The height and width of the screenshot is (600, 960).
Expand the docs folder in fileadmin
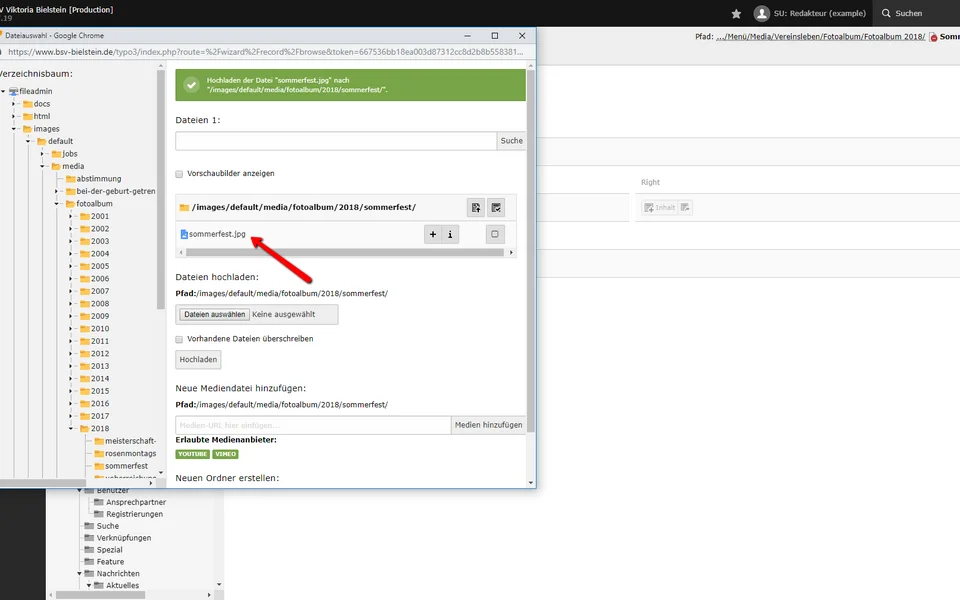(x=15, y=104)
